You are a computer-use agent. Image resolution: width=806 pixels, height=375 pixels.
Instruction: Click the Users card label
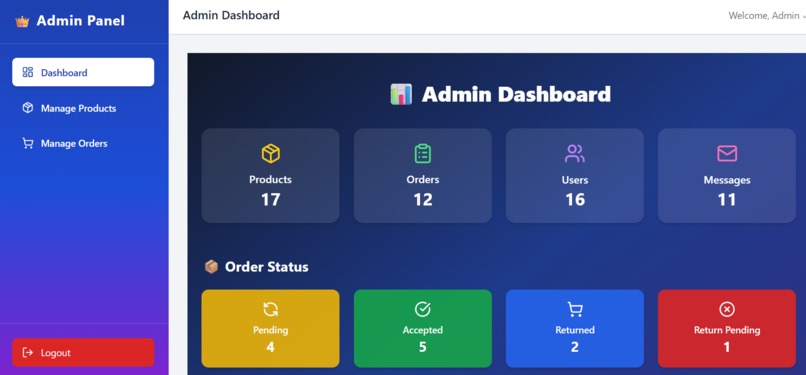pyautogui.click(x=575, y=180)
